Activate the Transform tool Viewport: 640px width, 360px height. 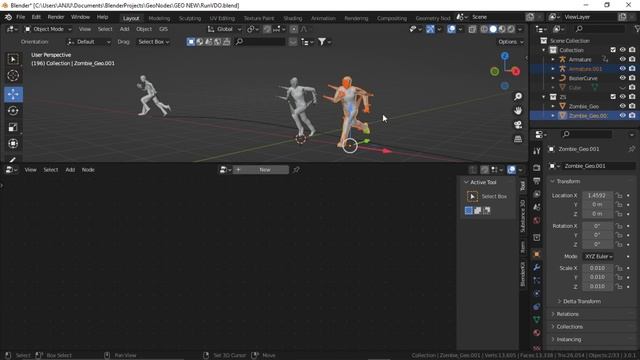pyautogui.click(x=13, y=143)
